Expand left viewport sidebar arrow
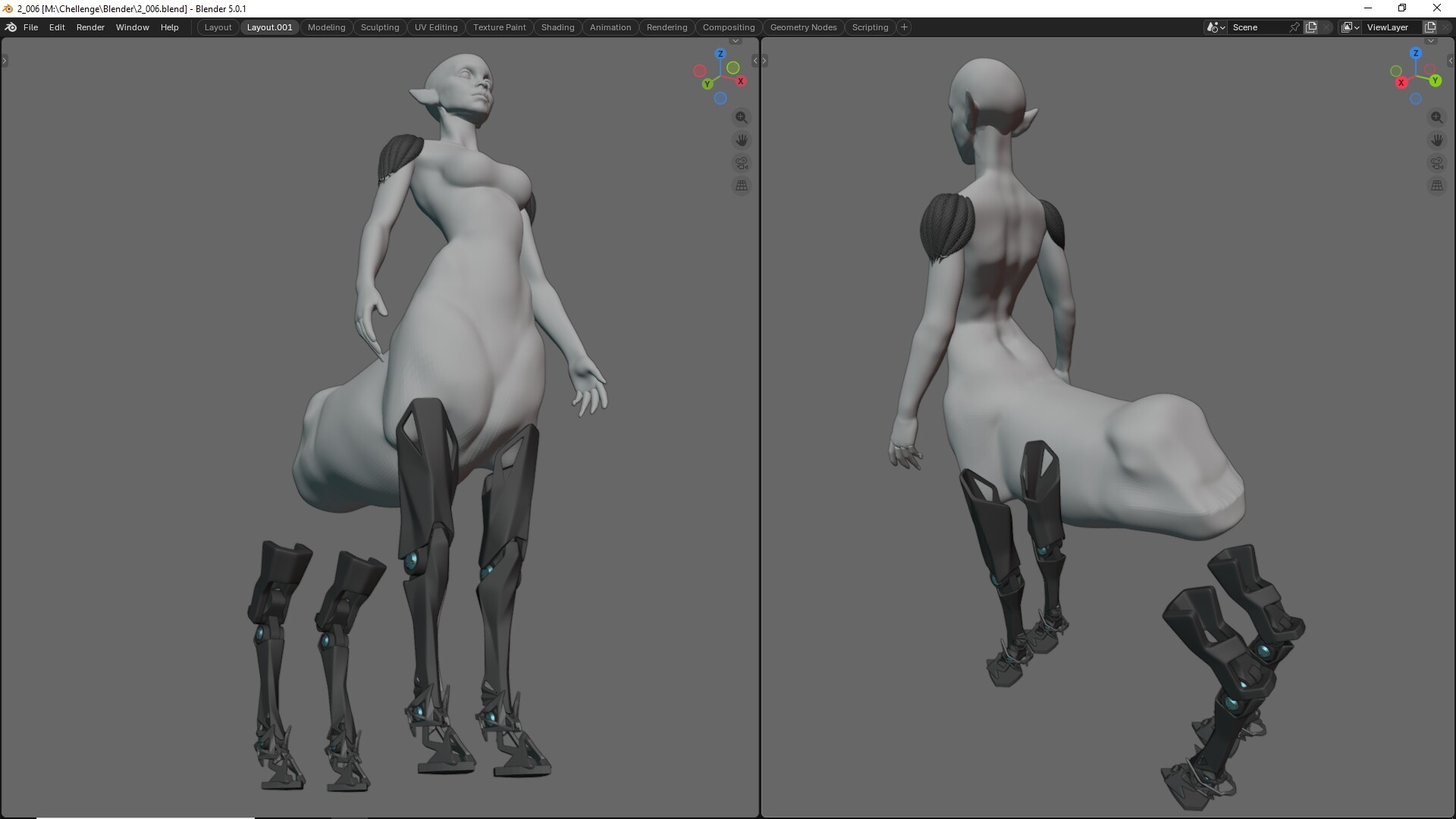This screenshot has height=819, width=1456. (x=755, y=61)
